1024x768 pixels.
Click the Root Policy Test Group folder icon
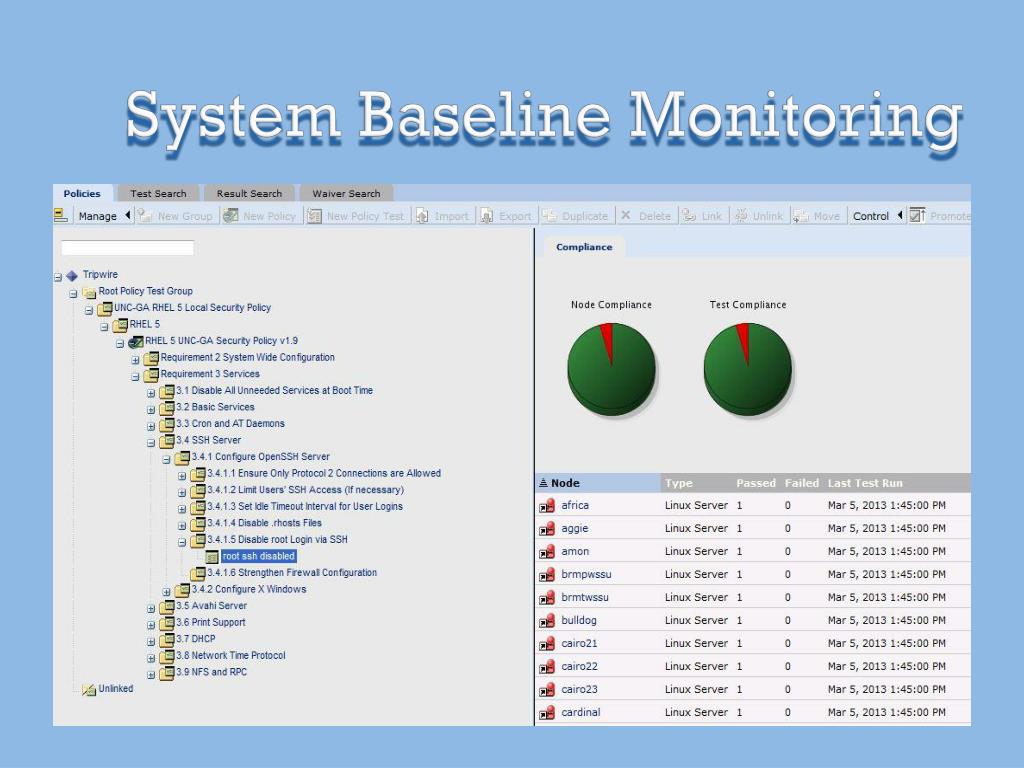[89, 292]
